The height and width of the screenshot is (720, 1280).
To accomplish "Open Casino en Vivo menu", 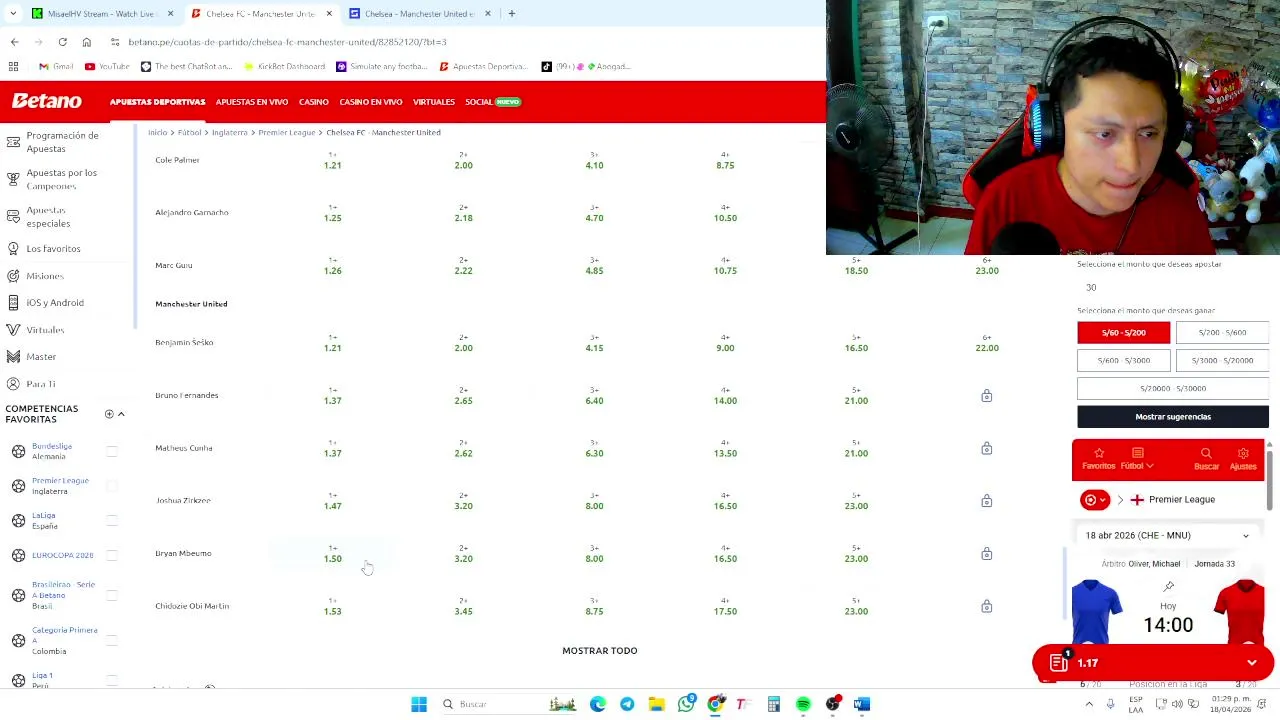I will tap(371, 102).
